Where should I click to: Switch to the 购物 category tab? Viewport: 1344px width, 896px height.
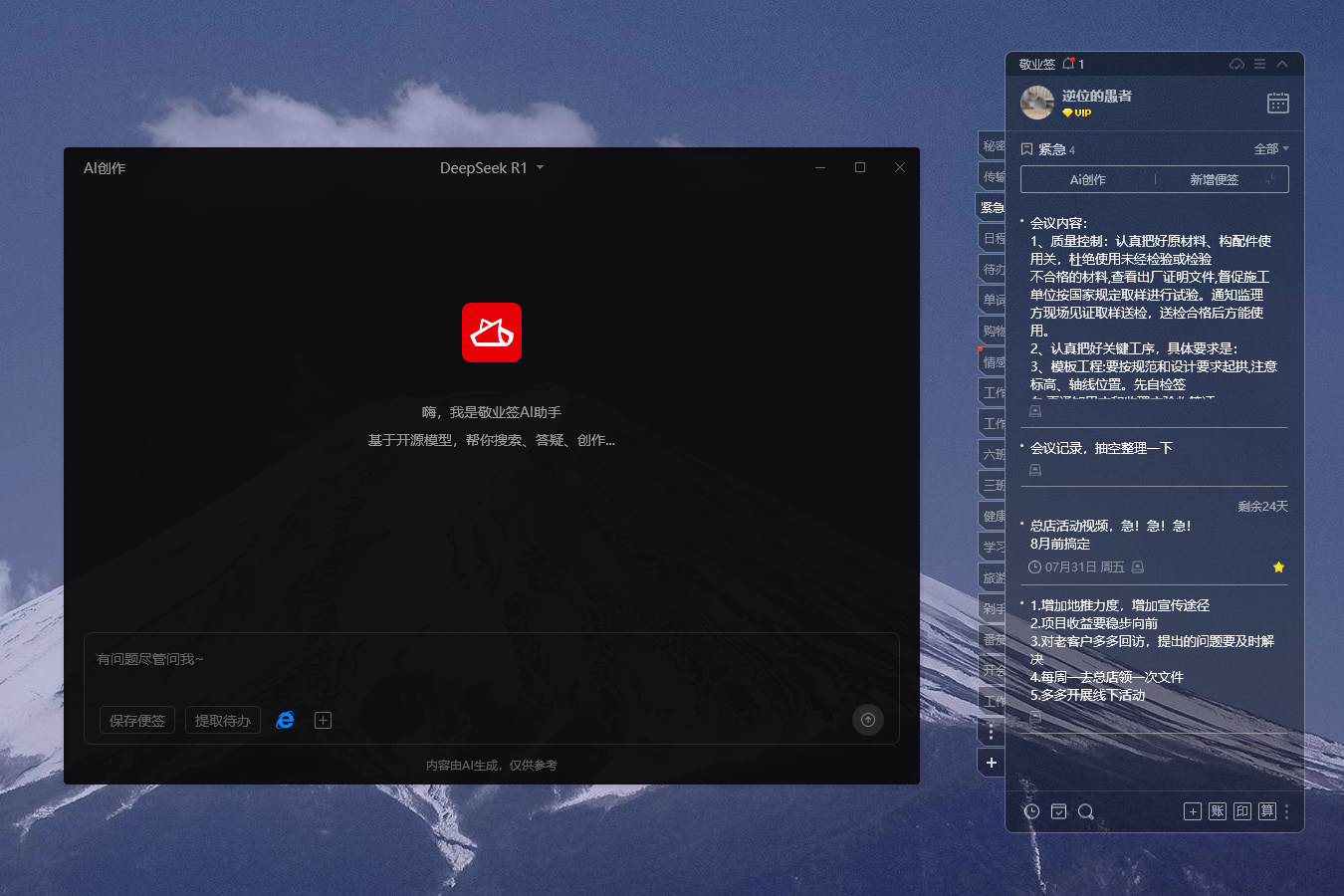993,331
